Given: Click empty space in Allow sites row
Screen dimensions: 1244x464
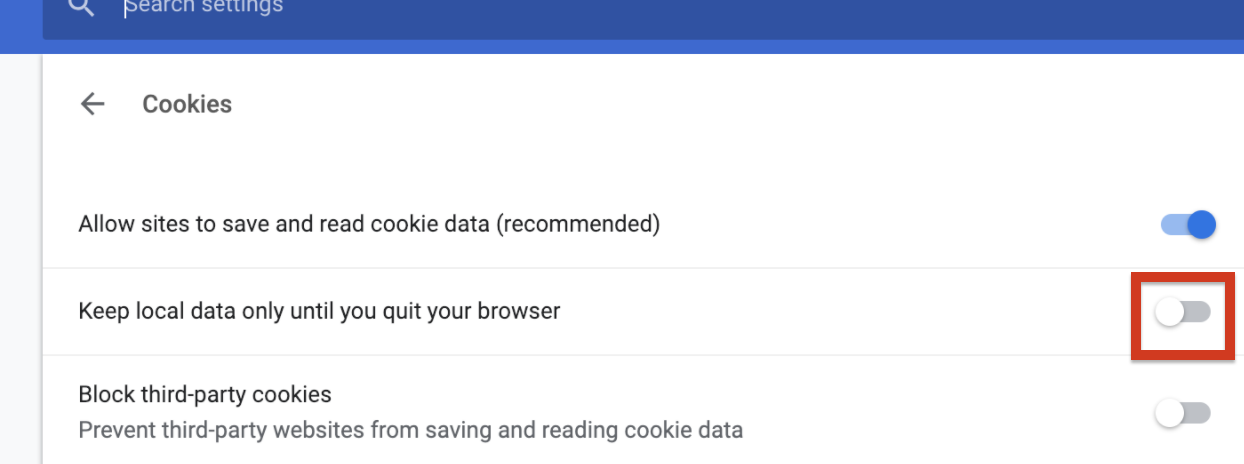Looking at the screenshot, I should [900, 224].
